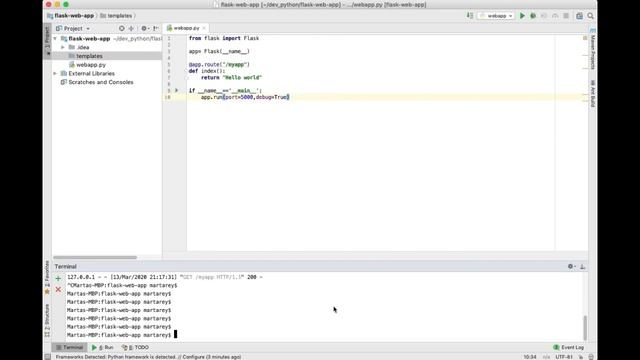This screenshot has height=360, width=640.
Task: Open Run tool window tab
Action: tap(102, 347)
